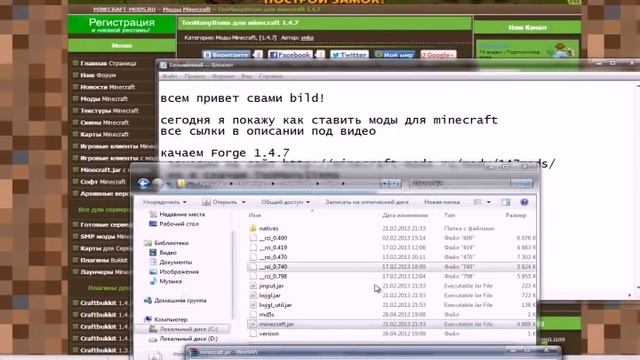Sort files by Дата изменения column
Viewport: 640px width, 360px height.
(x=405, y=215)
